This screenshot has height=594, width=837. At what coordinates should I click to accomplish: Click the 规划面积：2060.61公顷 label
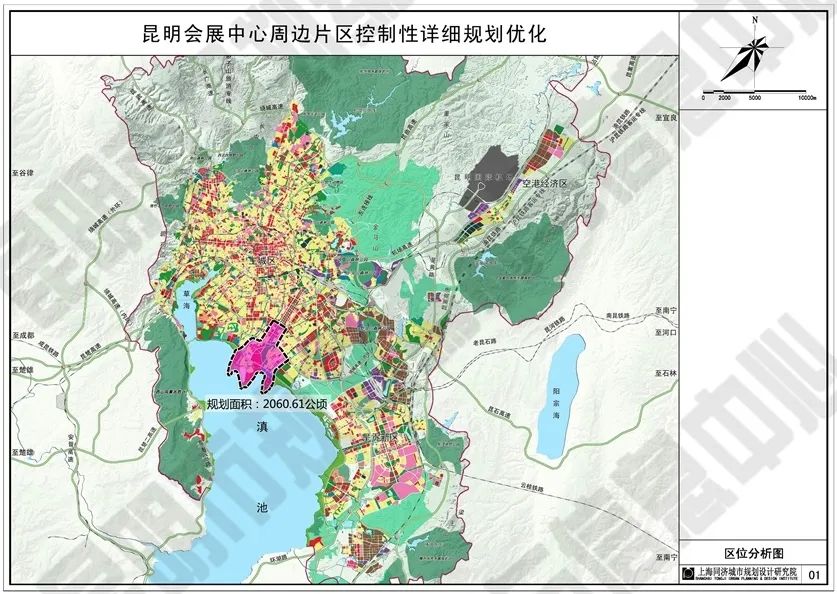tap(267, 404)
